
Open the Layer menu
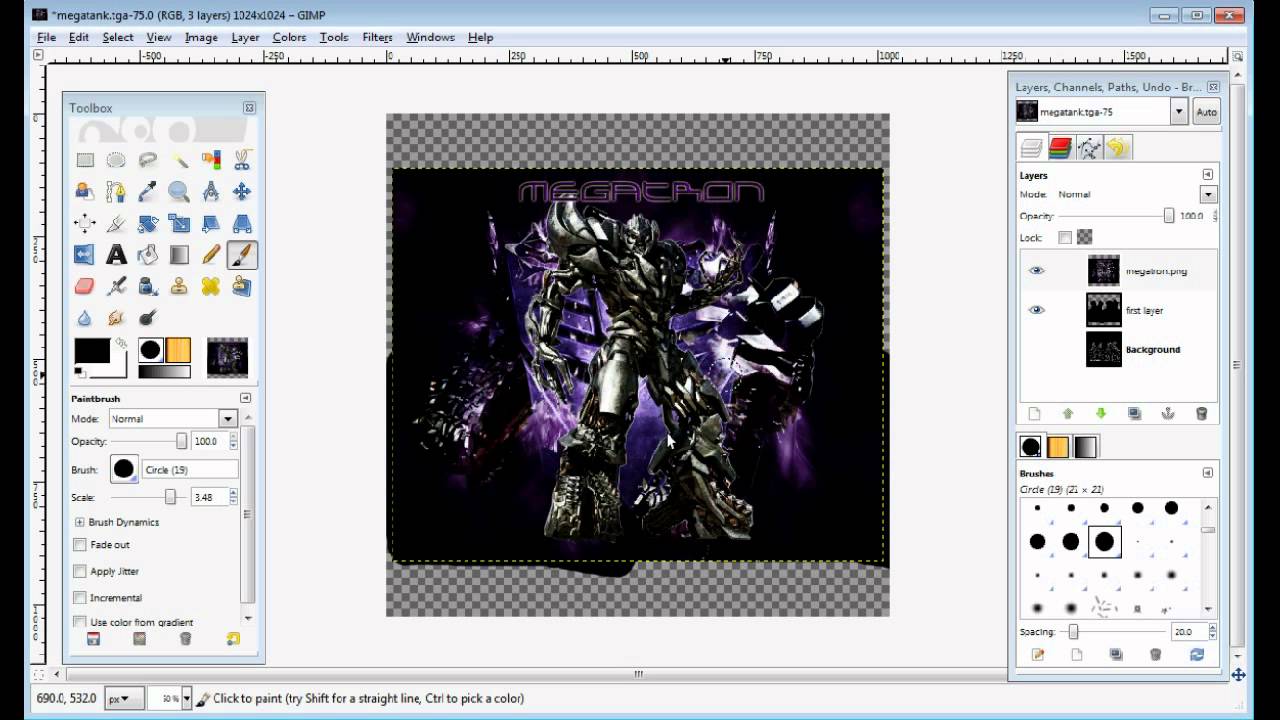(245, 37)
